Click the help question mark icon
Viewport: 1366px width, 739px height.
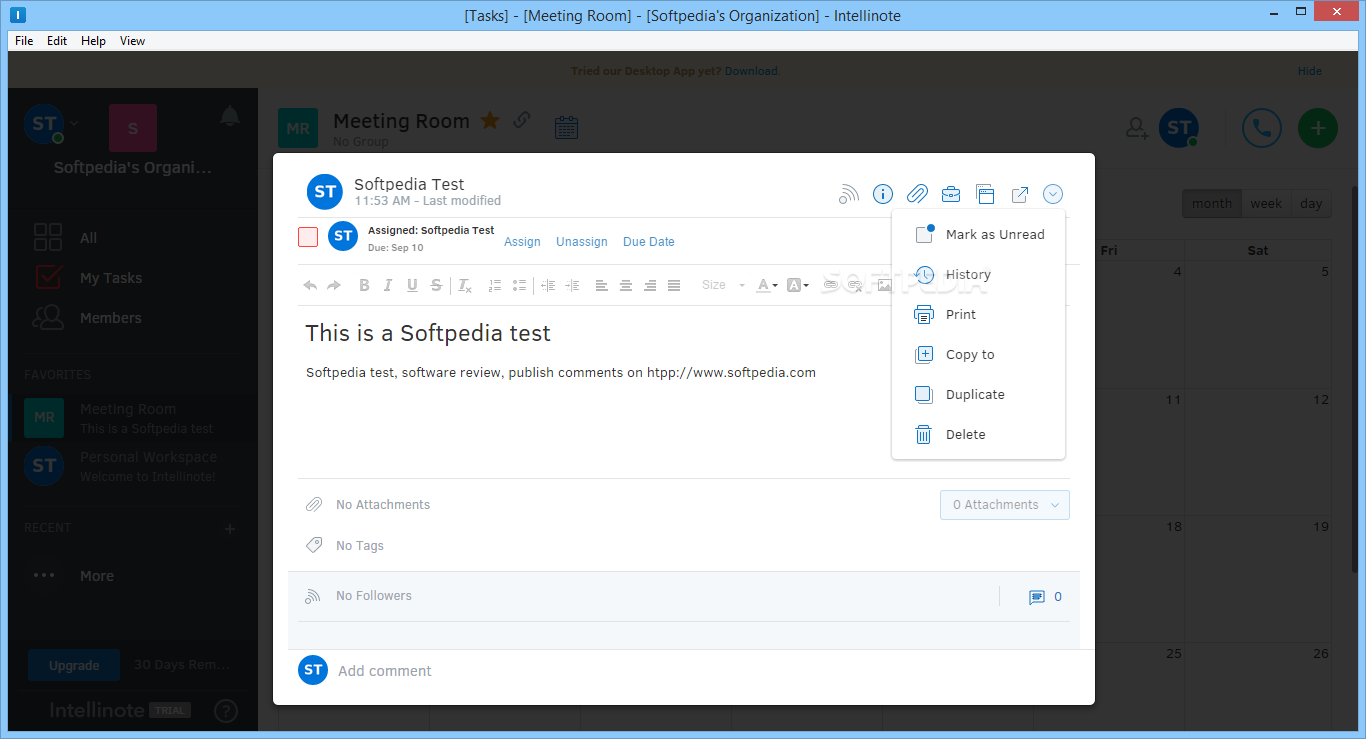click(x=226, y=711)
